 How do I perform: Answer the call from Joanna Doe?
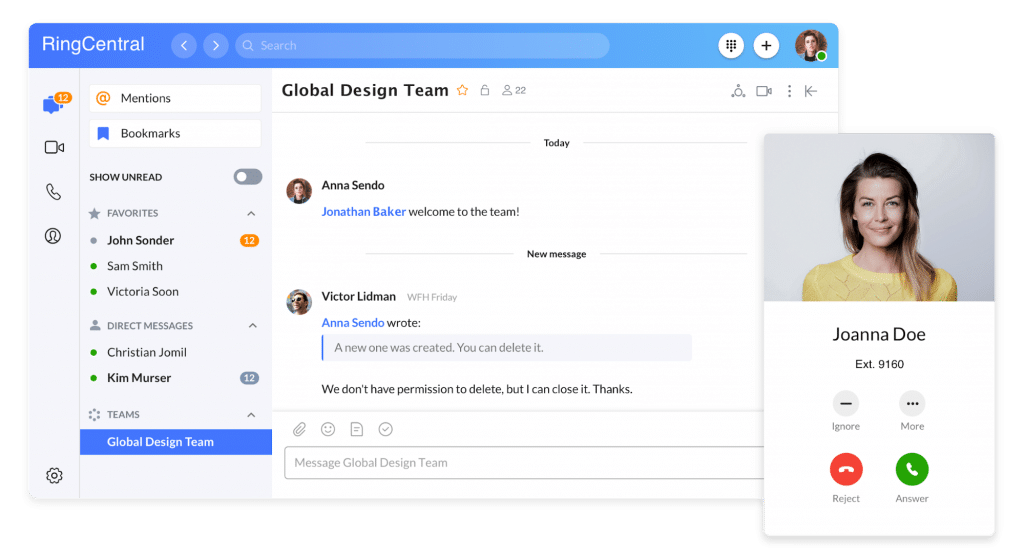[x=911, y=469]
